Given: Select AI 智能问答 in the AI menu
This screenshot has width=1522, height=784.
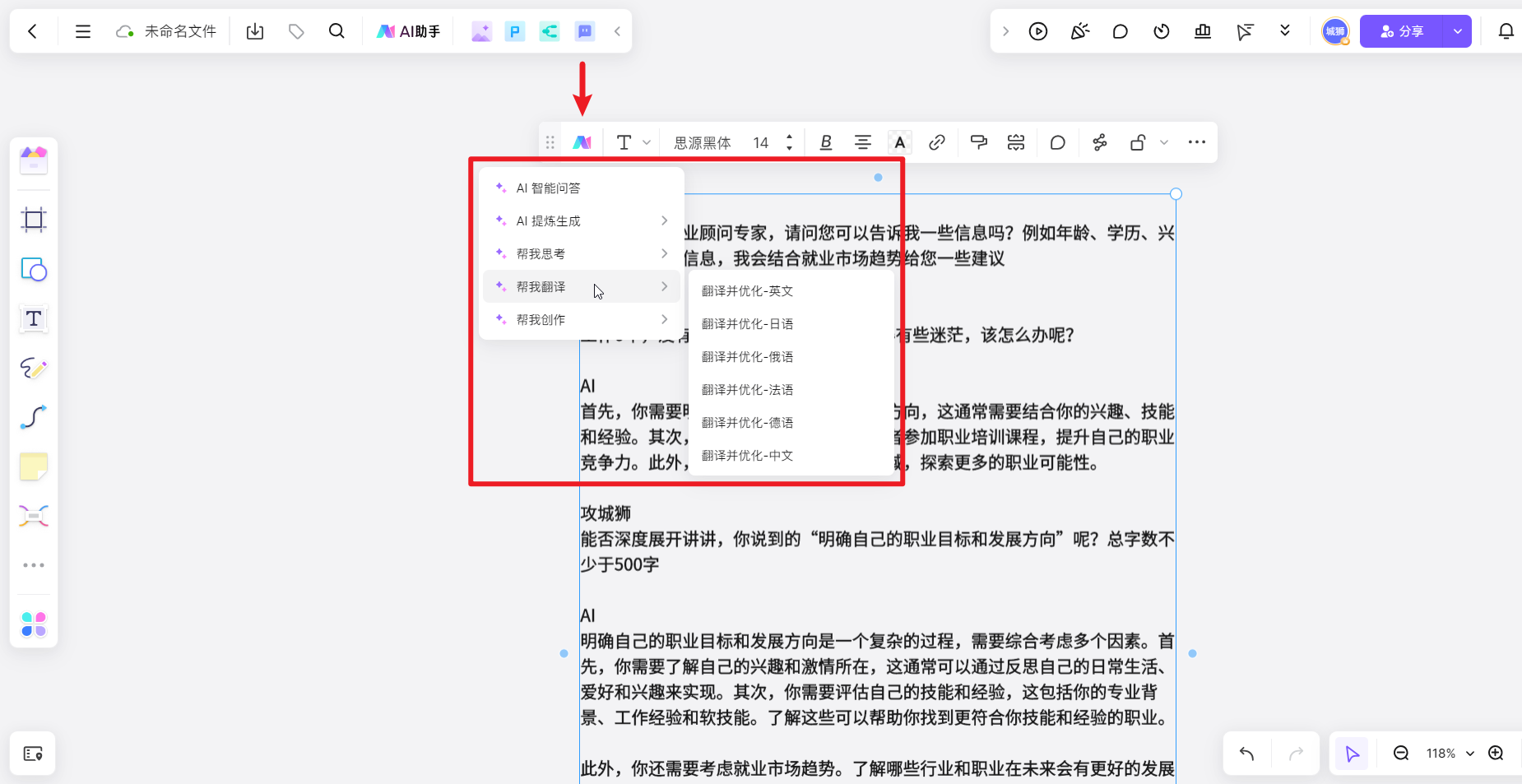Looking at the screenshot, I should coord(548,187).
